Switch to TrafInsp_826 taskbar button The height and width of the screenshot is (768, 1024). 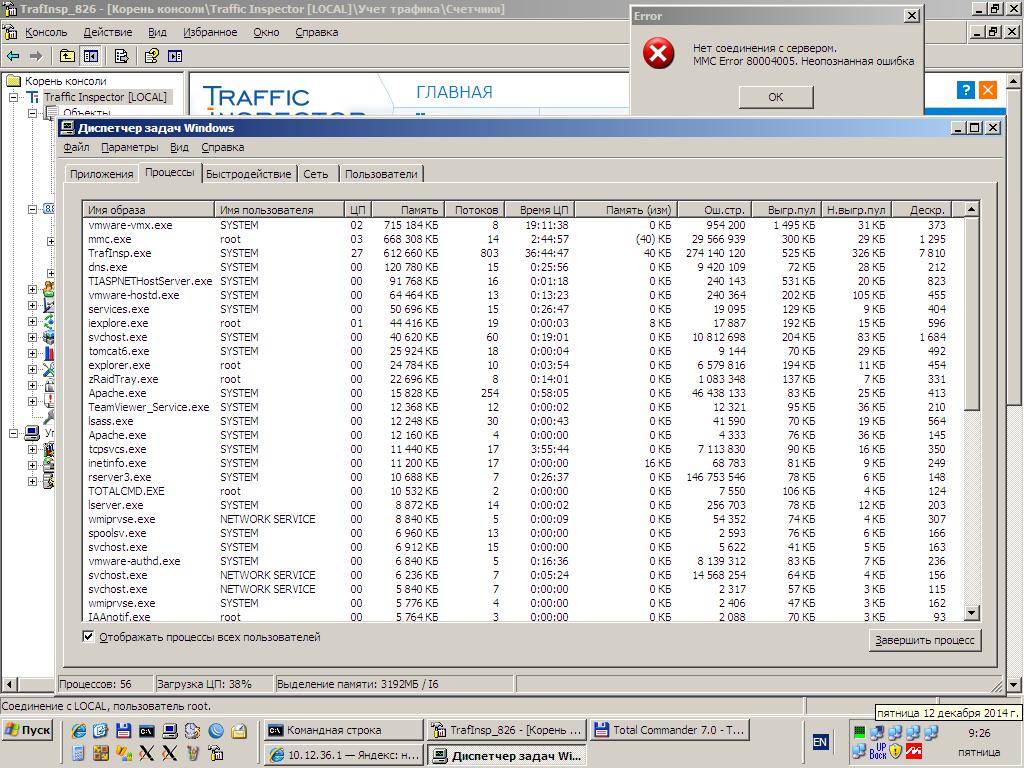click(507, 730)
